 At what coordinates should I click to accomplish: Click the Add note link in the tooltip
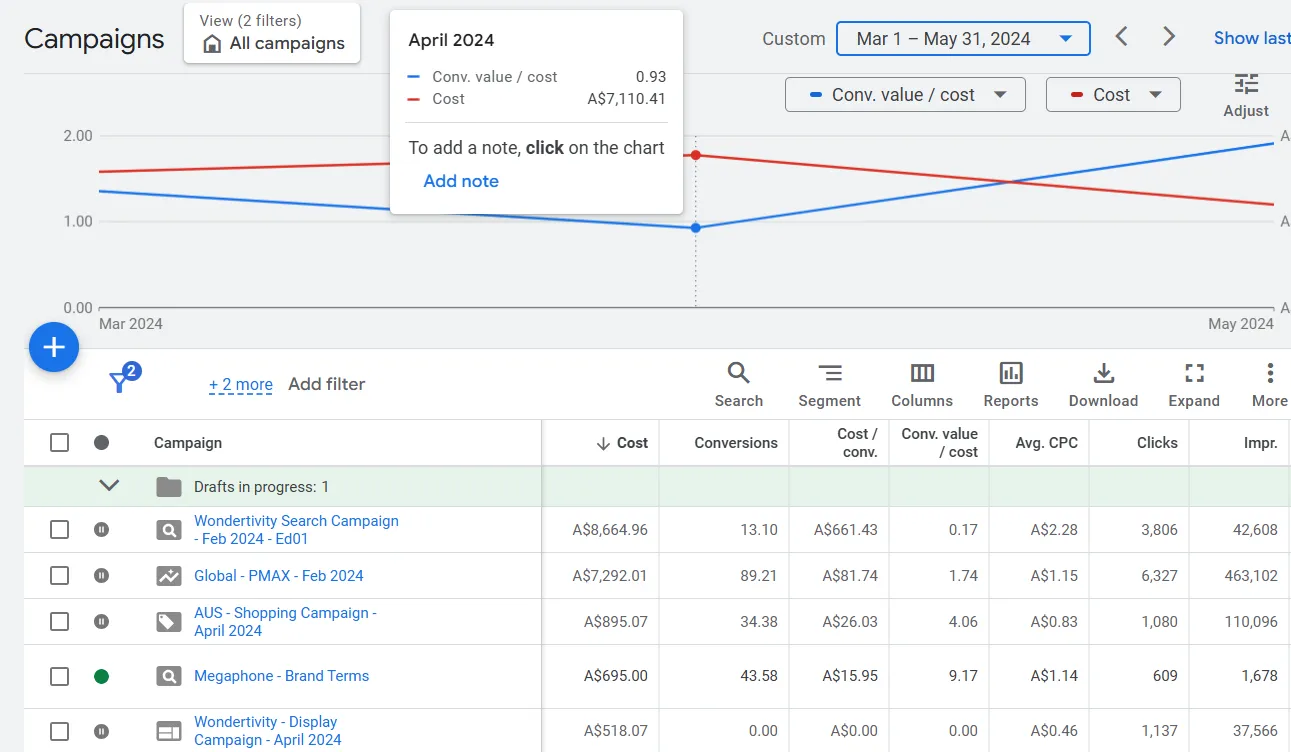click(x=461, y=181)
